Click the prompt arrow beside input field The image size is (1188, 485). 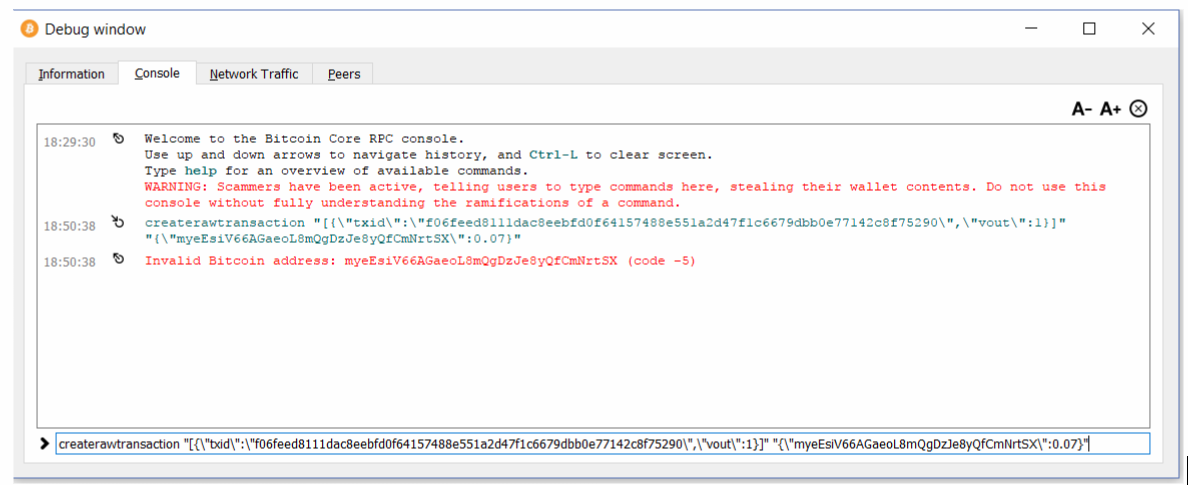click(x=45, y=443)
